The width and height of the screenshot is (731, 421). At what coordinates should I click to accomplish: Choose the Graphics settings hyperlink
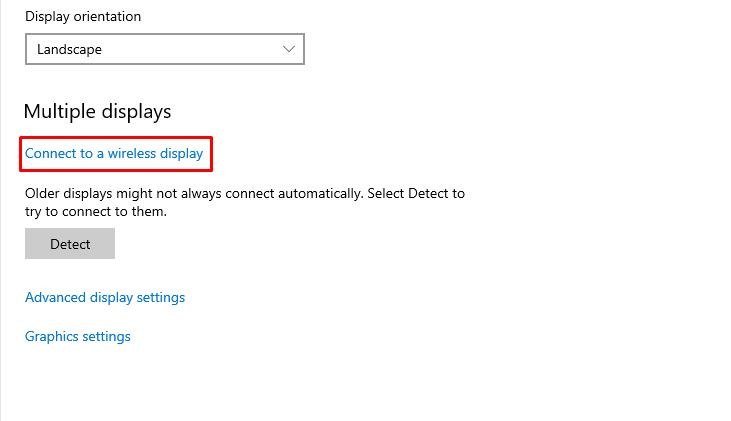pyautogui.click(x=78, y=336)
